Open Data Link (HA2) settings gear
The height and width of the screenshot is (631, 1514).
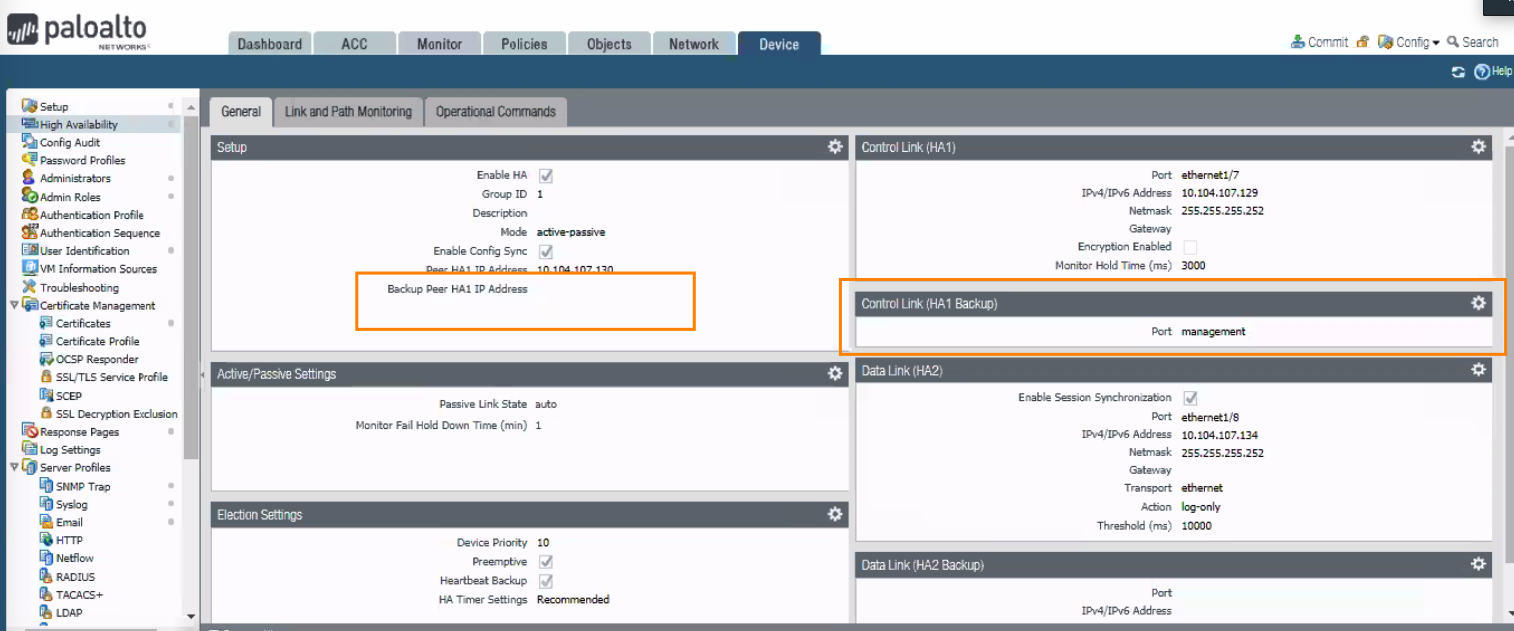click(1478, 370)
